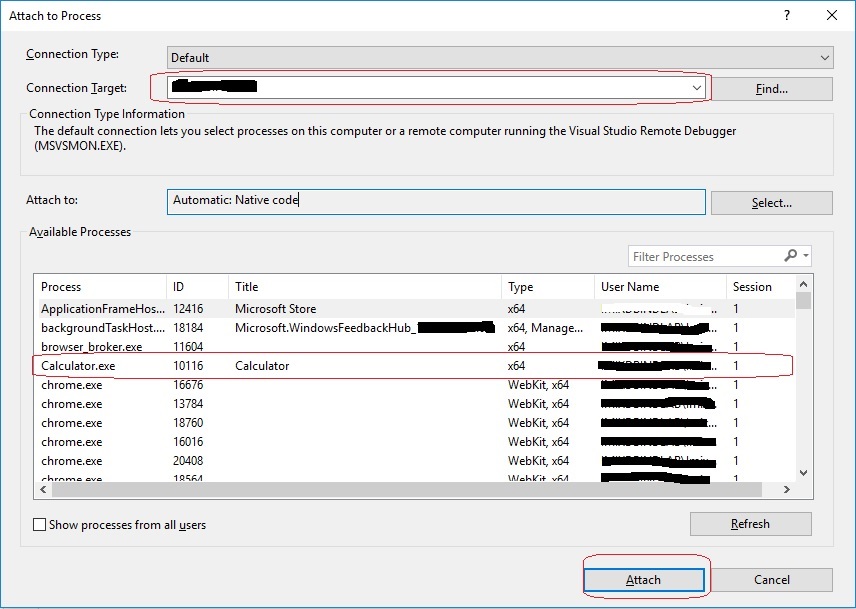Click the Select button

tap(771, 202)
